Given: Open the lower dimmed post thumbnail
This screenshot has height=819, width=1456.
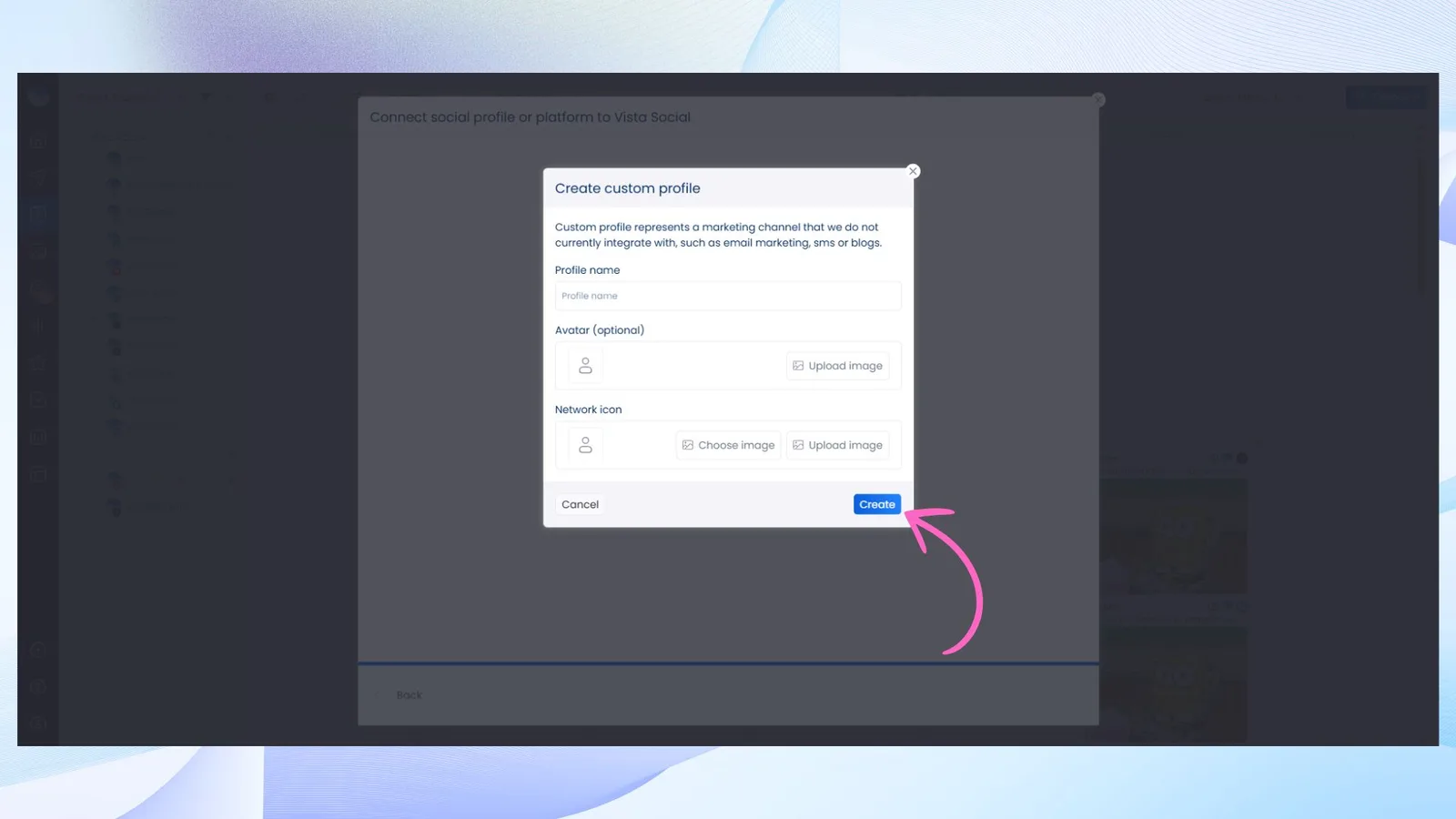Looking at the screenshot, I should (x=1173, y=682).
